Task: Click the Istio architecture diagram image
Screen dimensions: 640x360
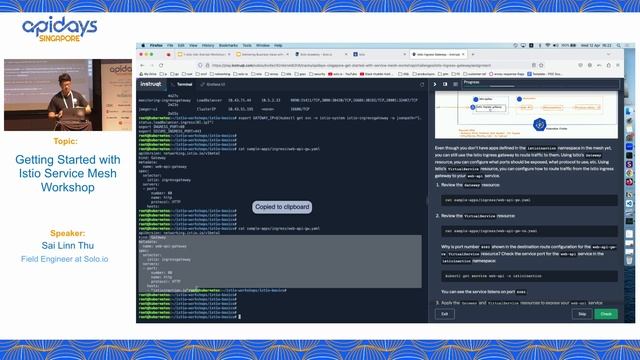Action: point(526,115)
